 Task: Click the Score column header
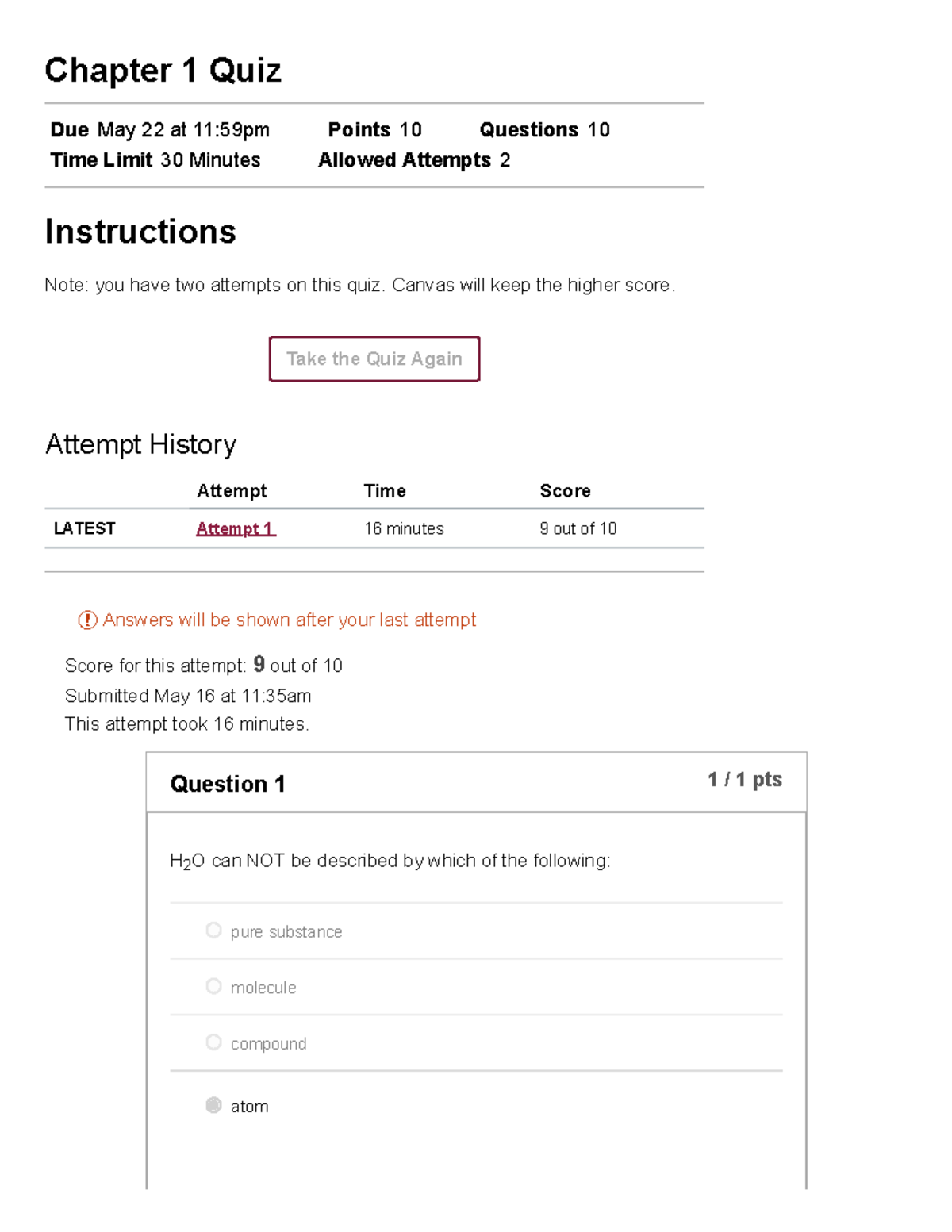[x=566, y=491]
